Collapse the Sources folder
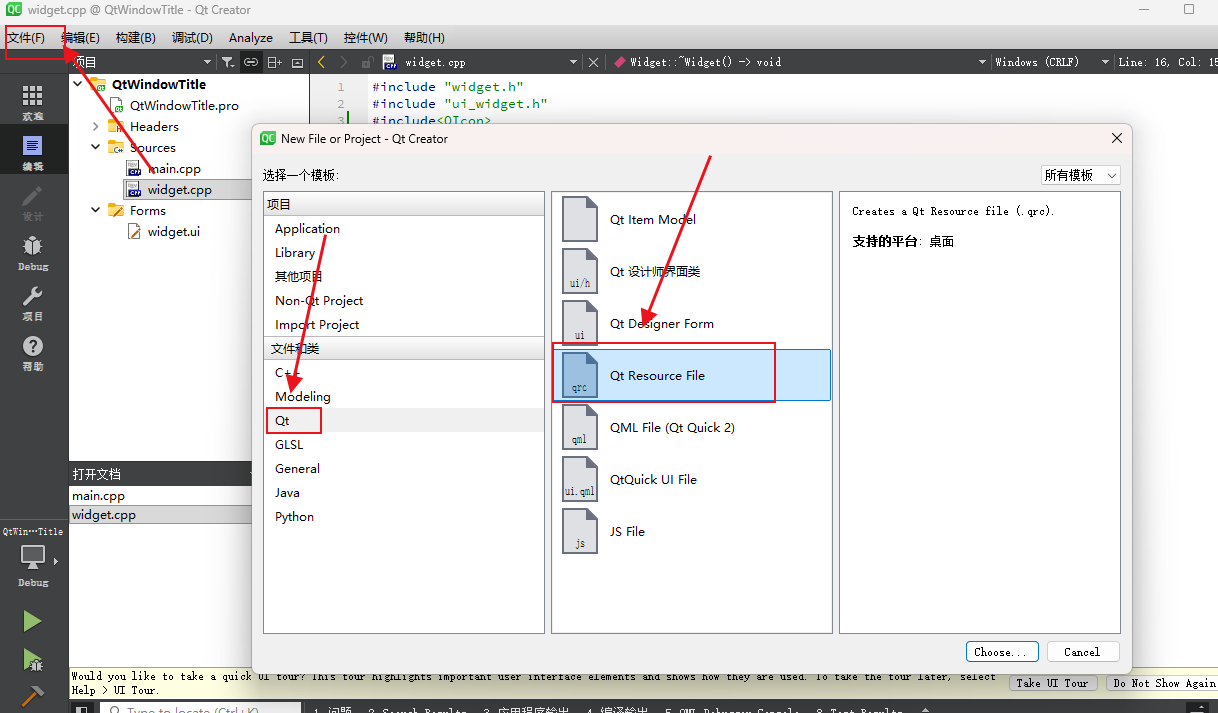The height and width of the screenshot is (713, 1218). pyautogui.click(x=96, y=148)
